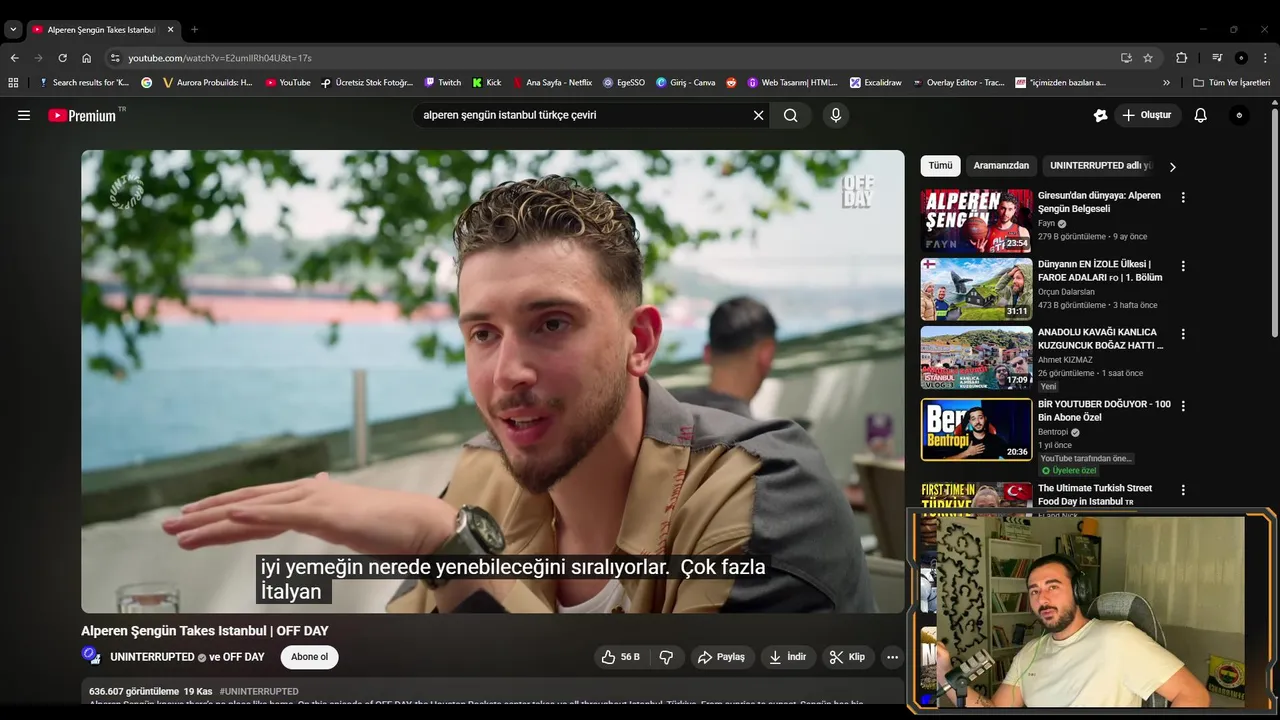Open UNINTERRUPTED ve OFF DAY channel link
1280x720 pixels.
point(187,657)
